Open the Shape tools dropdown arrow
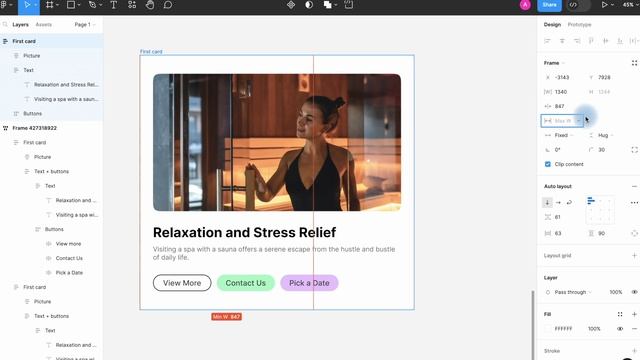The image size is (640, 360). pyautogui.click(x=79, y=5)
